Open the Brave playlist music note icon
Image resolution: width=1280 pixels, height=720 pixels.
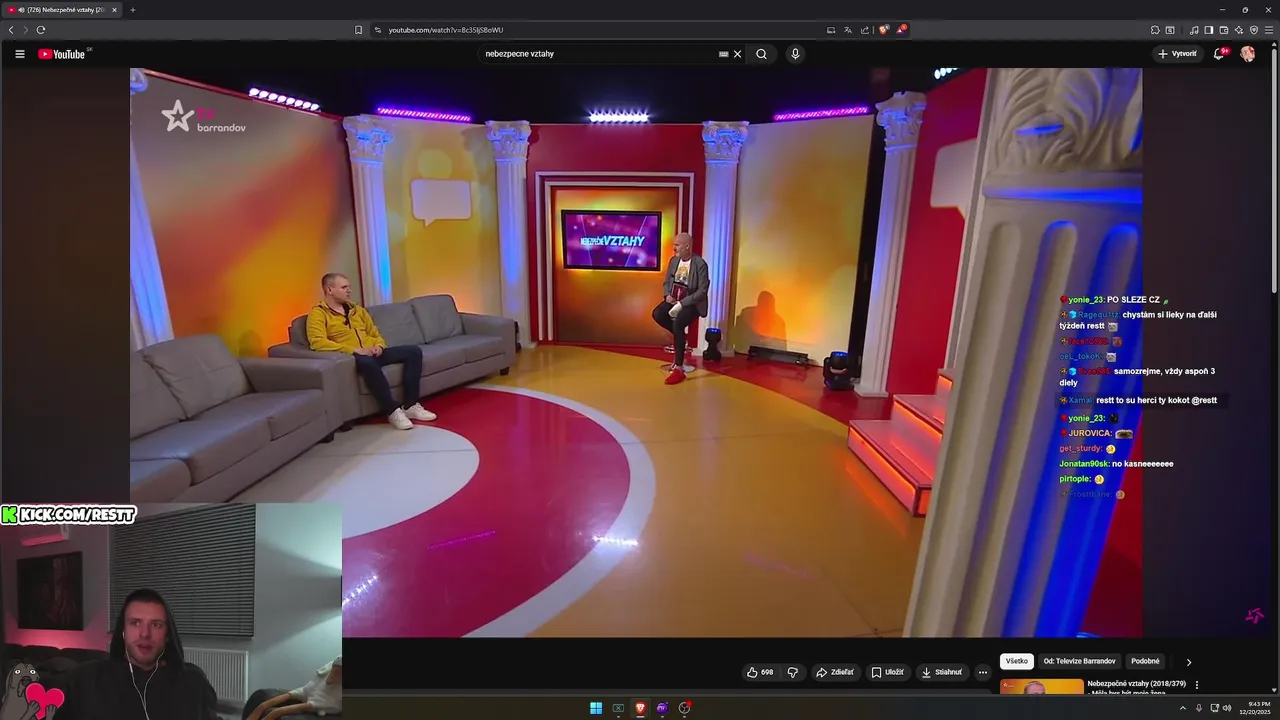(1194, 30)
